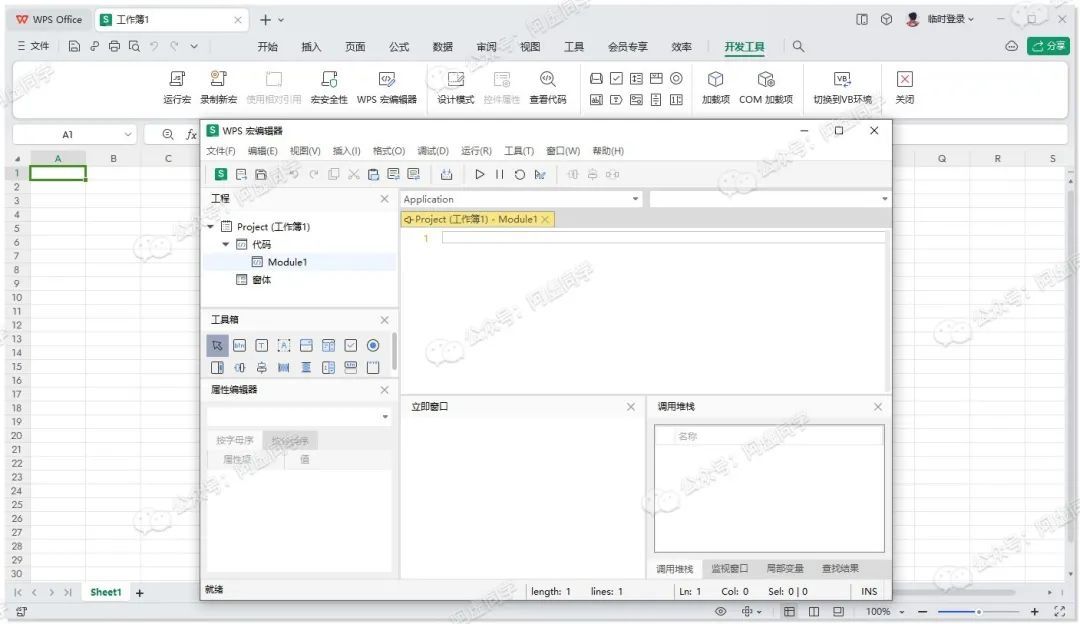Click the zoom slider in status bar
Viewport: 1080px width, 624px height.
point(978,611)
